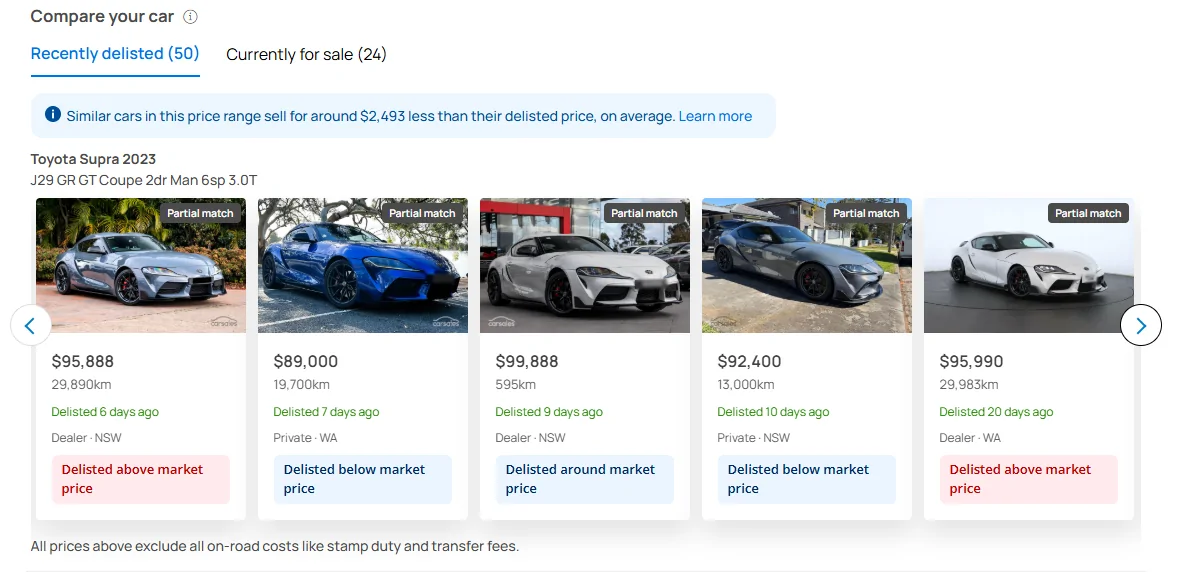The width and height of the screenshot is (1194, 578).
Task: Click Delisted 7 days ago text
Action: (326, 412)
